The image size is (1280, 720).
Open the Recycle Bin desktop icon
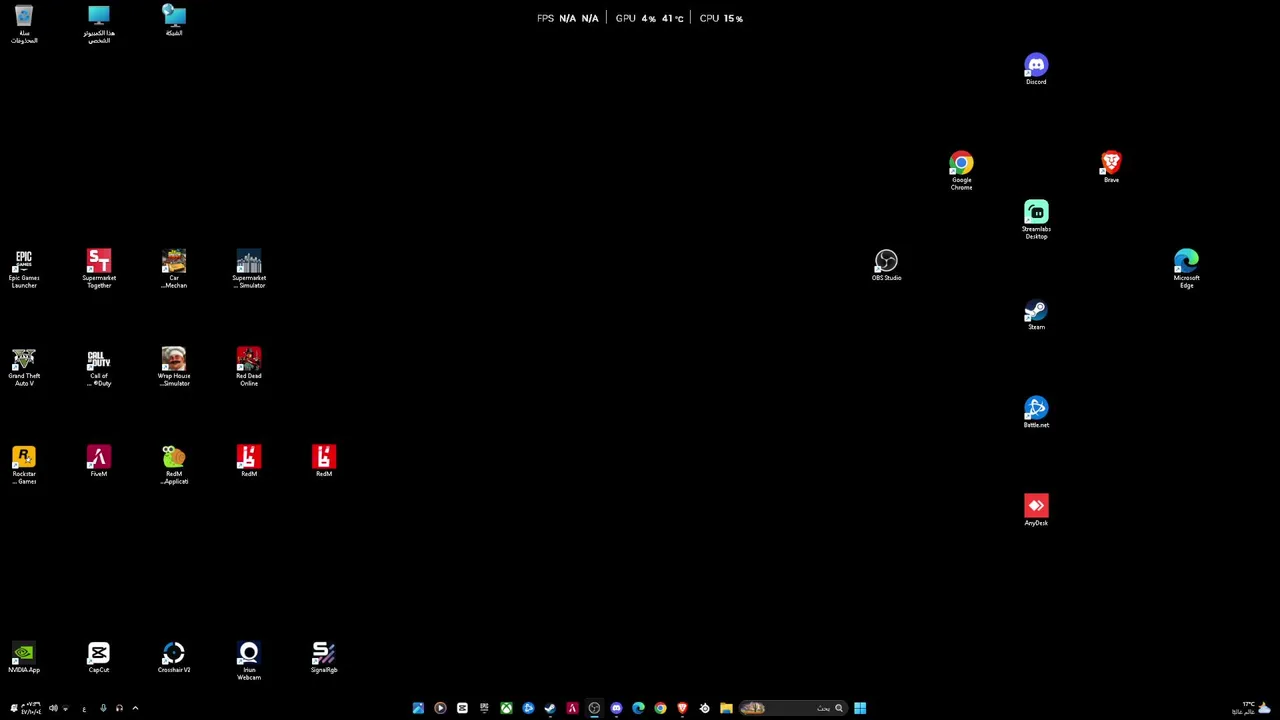point(24,24)
